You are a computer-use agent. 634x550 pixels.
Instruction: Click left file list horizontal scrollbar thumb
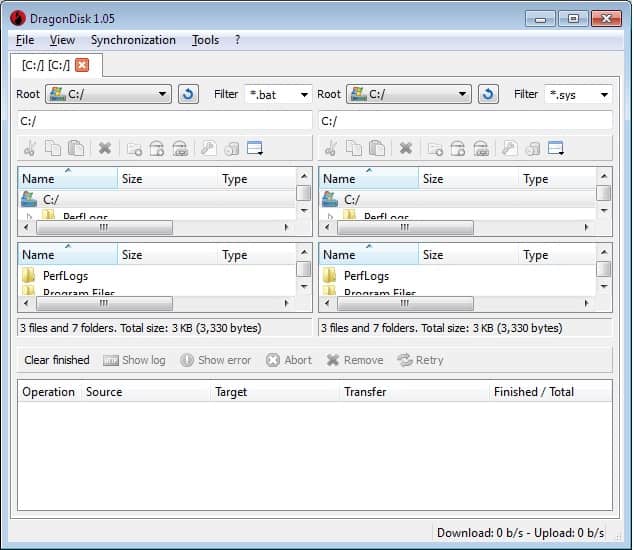[104, 303]
